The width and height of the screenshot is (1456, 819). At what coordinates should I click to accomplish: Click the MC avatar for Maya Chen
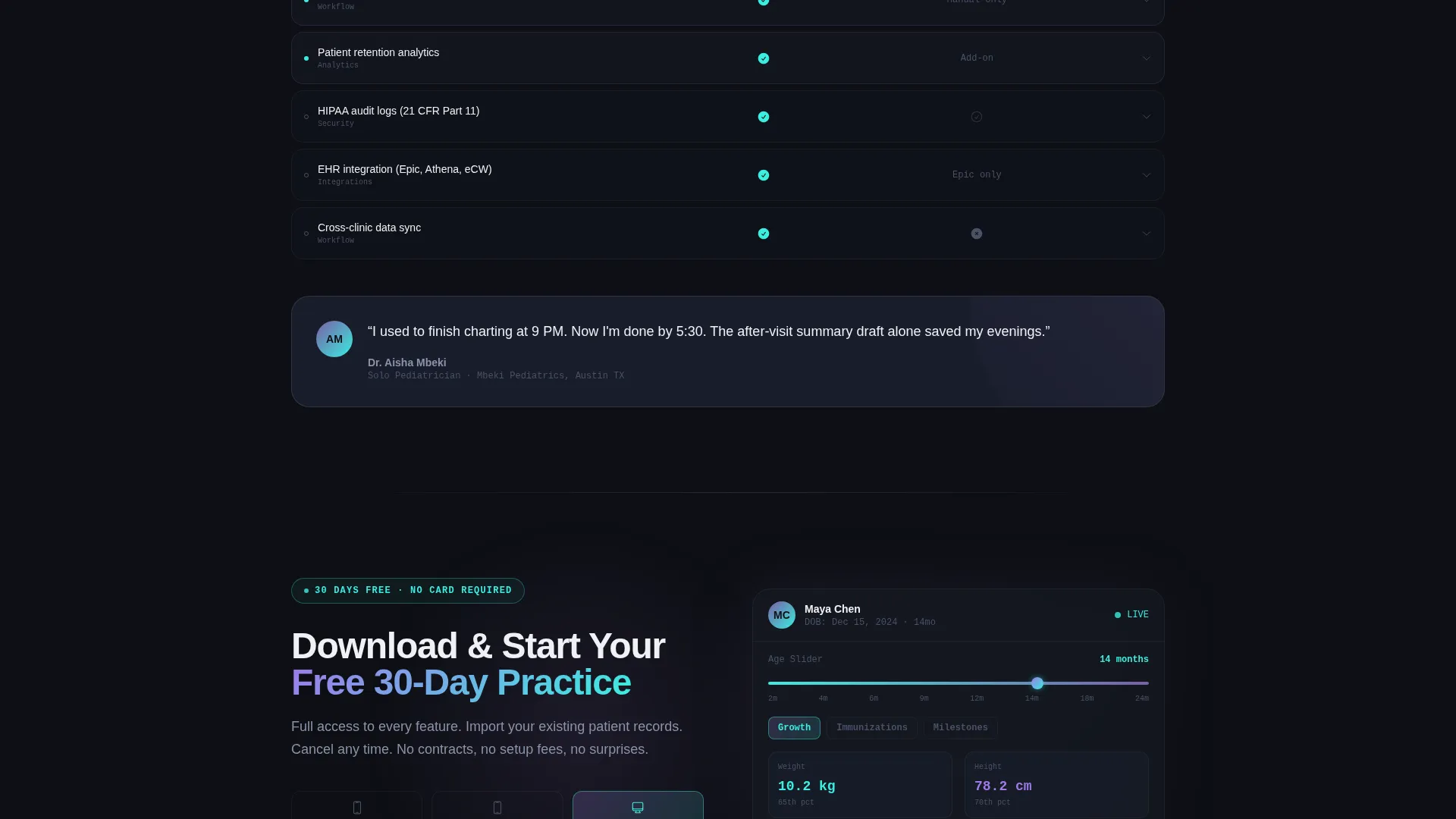(782, 615)
